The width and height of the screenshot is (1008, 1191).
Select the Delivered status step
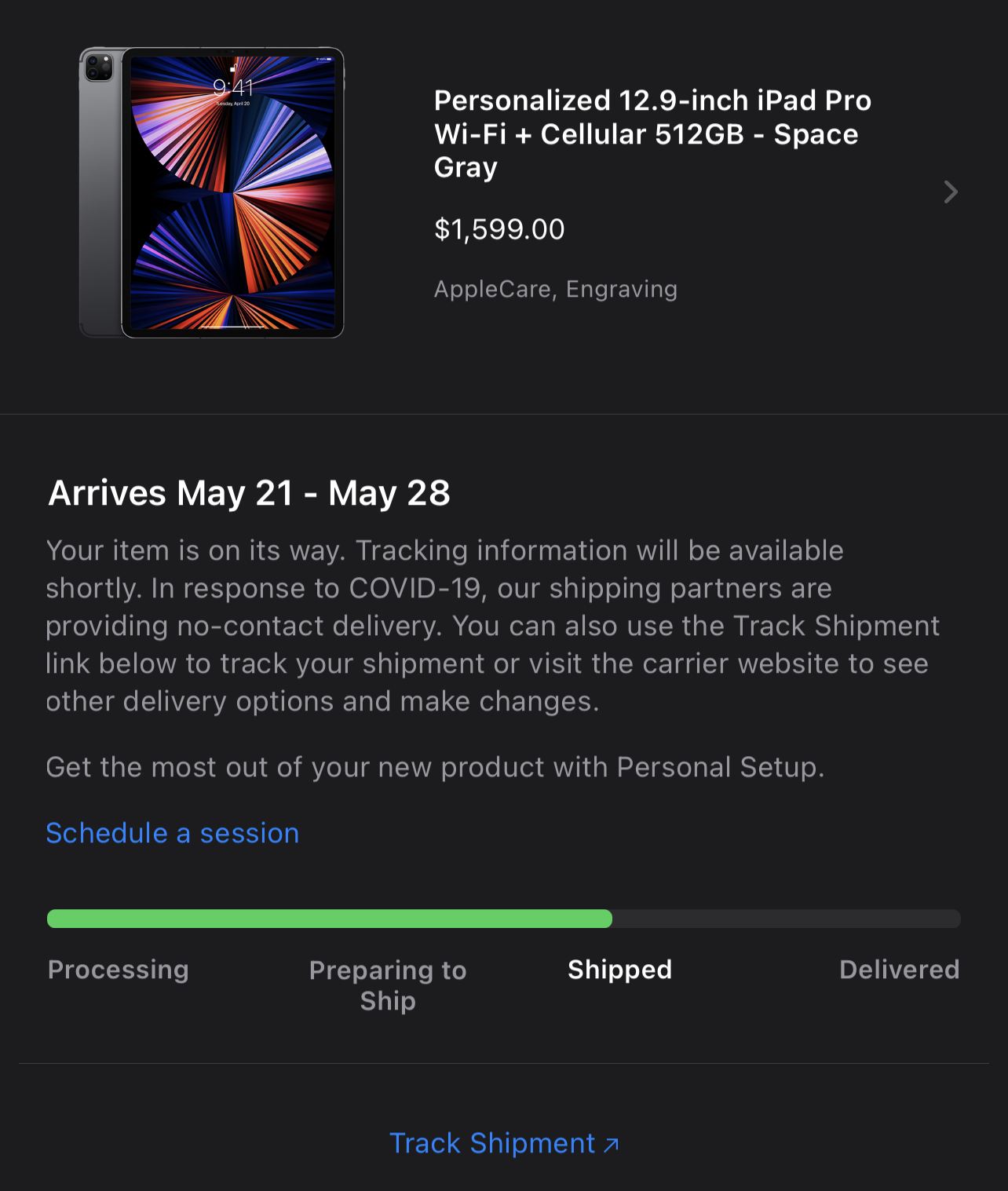click(x=899, y=970)
